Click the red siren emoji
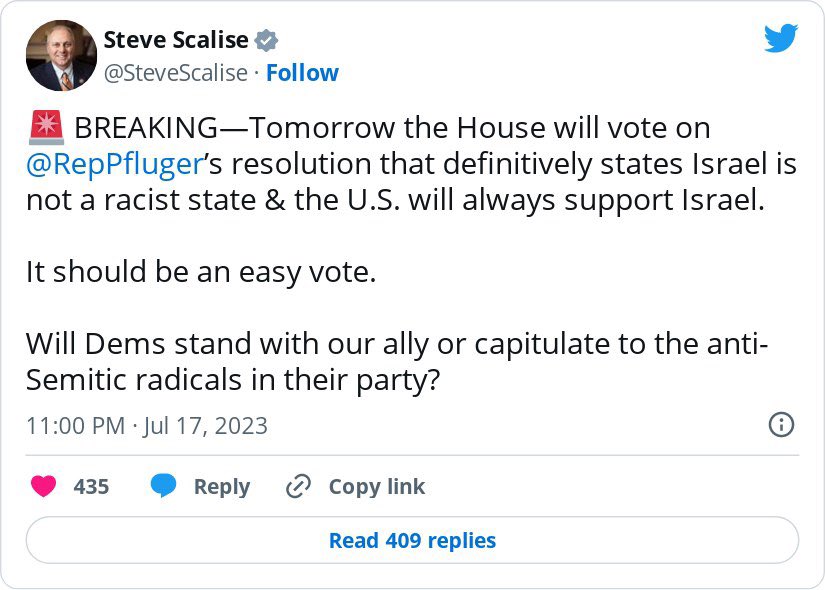 (x=46, y=129)
